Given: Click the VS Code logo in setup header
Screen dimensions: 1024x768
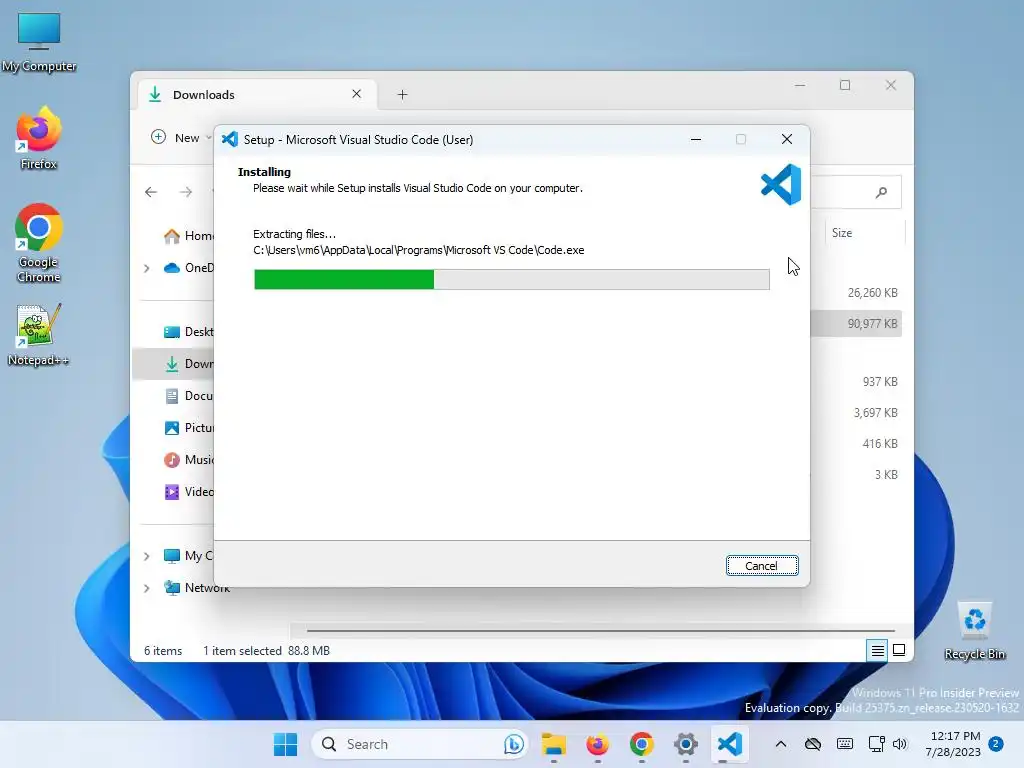Looking at the screenshot, I should point(781,185).
